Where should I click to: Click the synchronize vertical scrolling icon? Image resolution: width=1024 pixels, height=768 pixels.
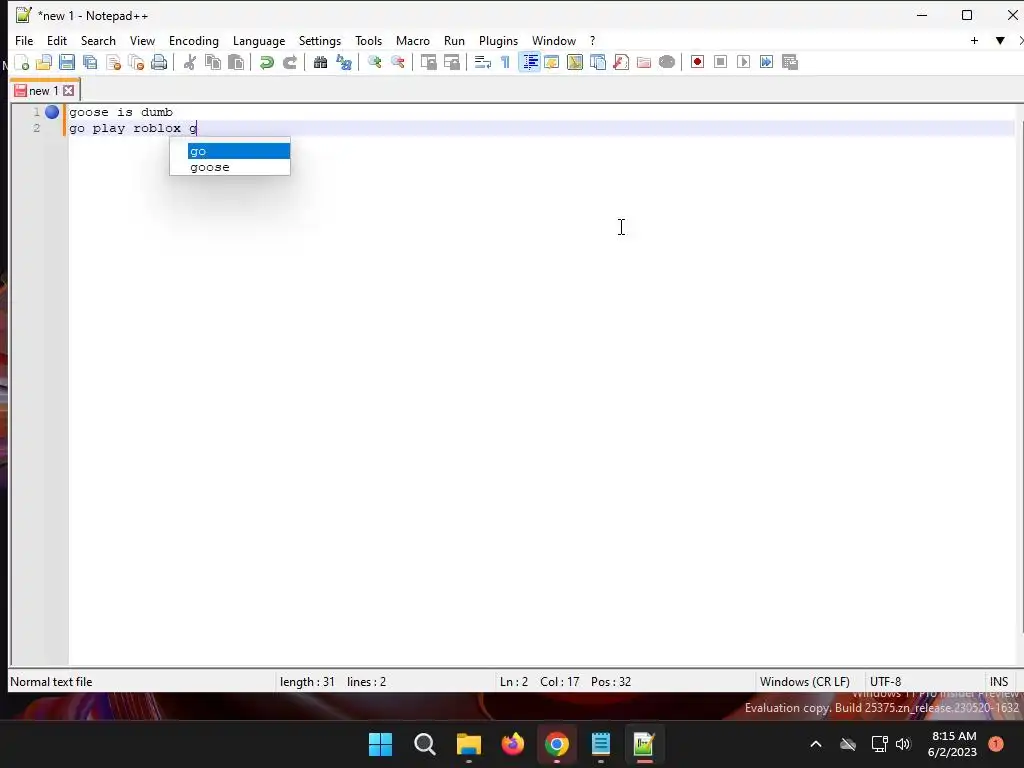pyautogui.click(x=428, y=62)
